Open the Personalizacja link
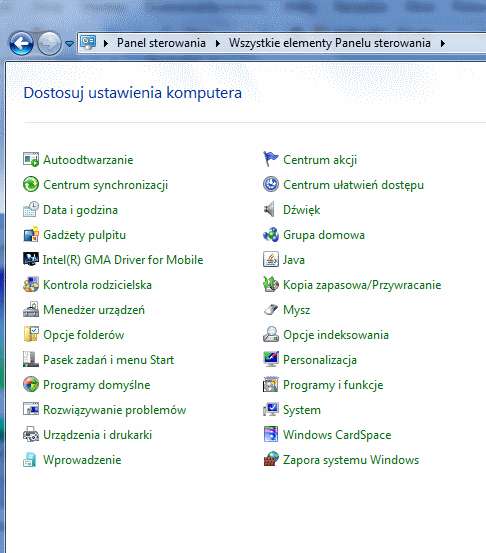This screenshot has width=486, height=553. [x=320, y=360]
